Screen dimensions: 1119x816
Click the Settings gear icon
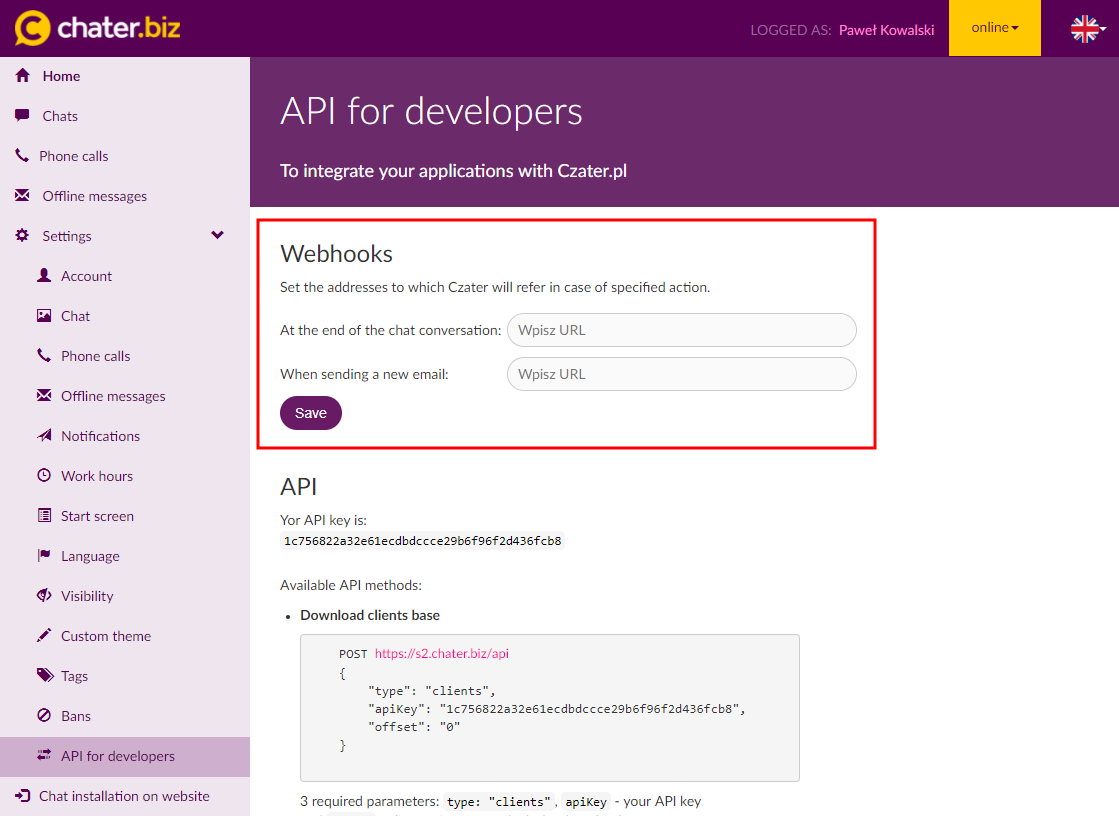click(x=23, y=235)
